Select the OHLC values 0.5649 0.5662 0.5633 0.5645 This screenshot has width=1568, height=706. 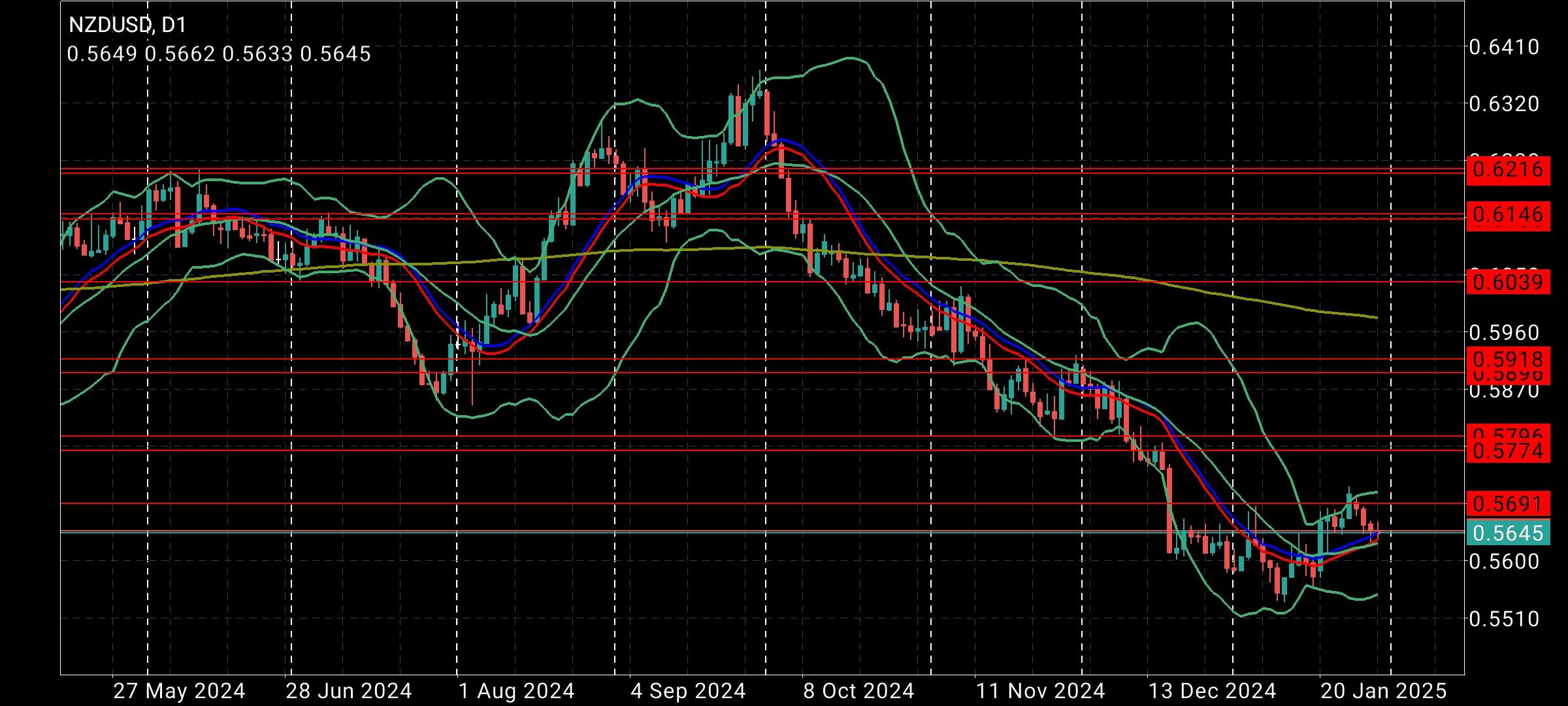click(219, 54)
